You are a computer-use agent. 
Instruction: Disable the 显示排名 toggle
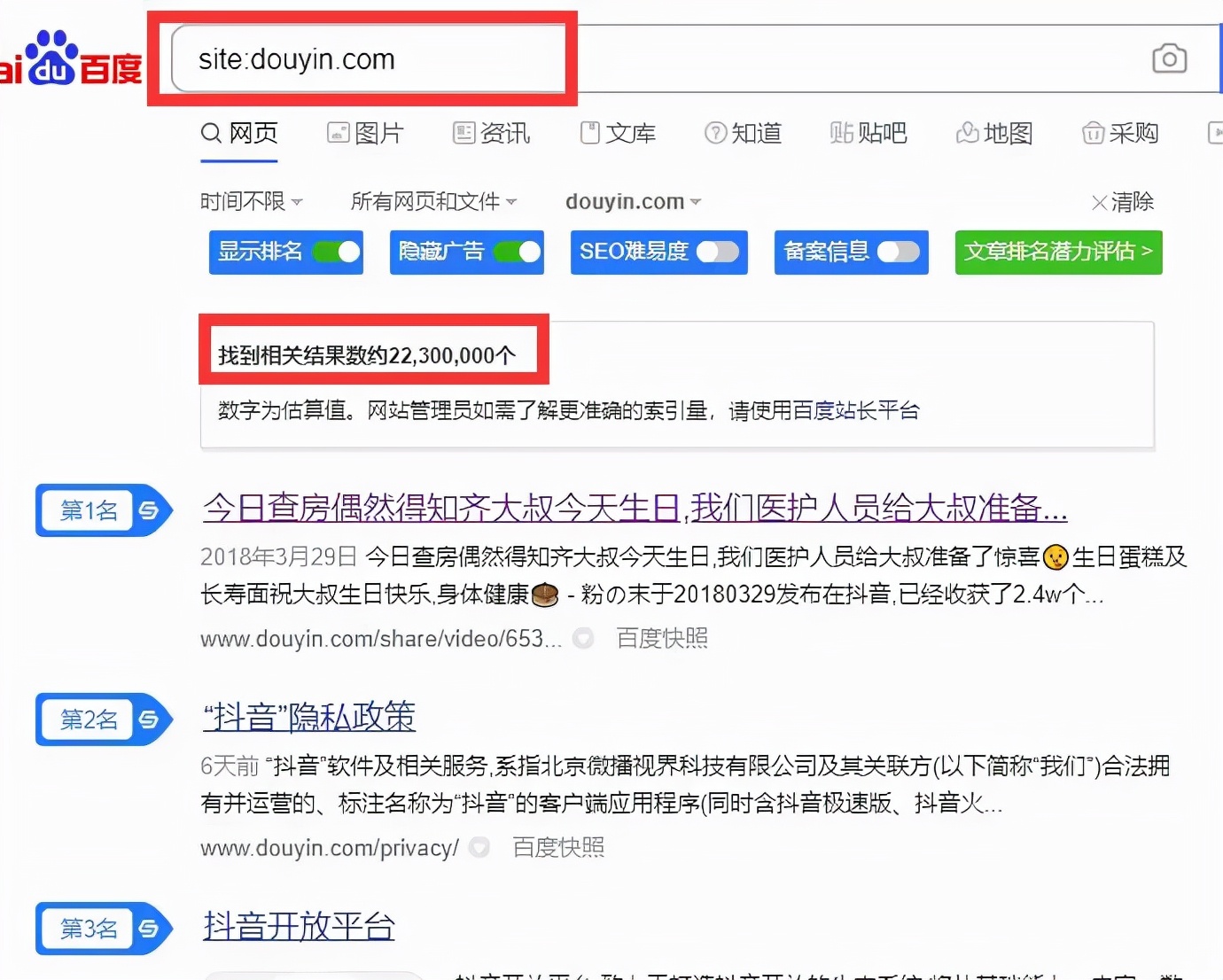click(x=337, y=253)
